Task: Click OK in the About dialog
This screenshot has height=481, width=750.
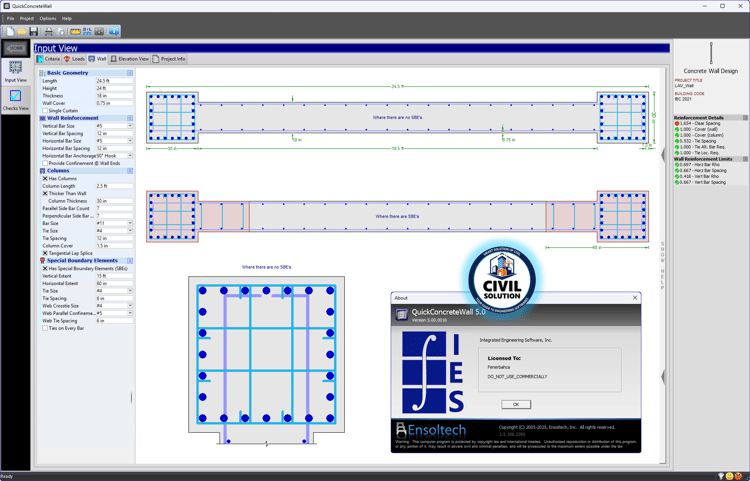Action: point(516,404)
